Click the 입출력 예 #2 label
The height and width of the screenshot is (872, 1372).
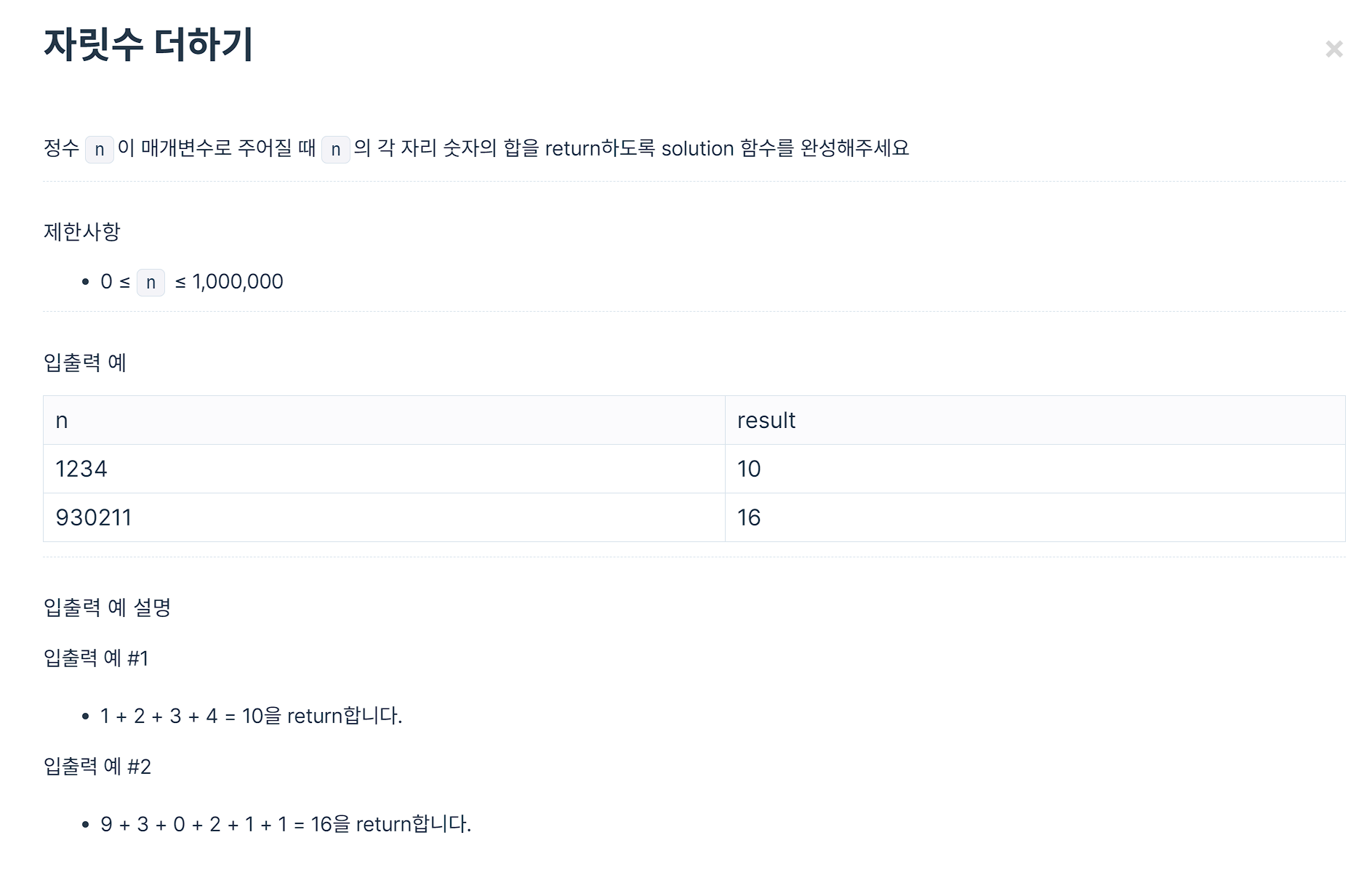click(97, 767)
